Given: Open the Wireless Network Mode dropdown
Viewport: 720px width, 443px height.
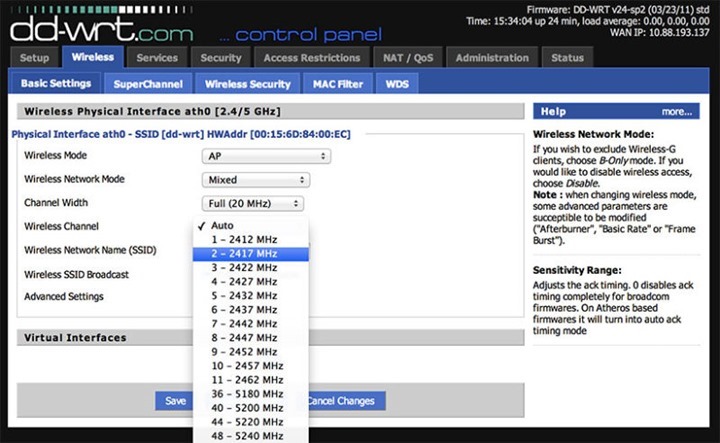Looking at the screenshot, I should (255, 180).
